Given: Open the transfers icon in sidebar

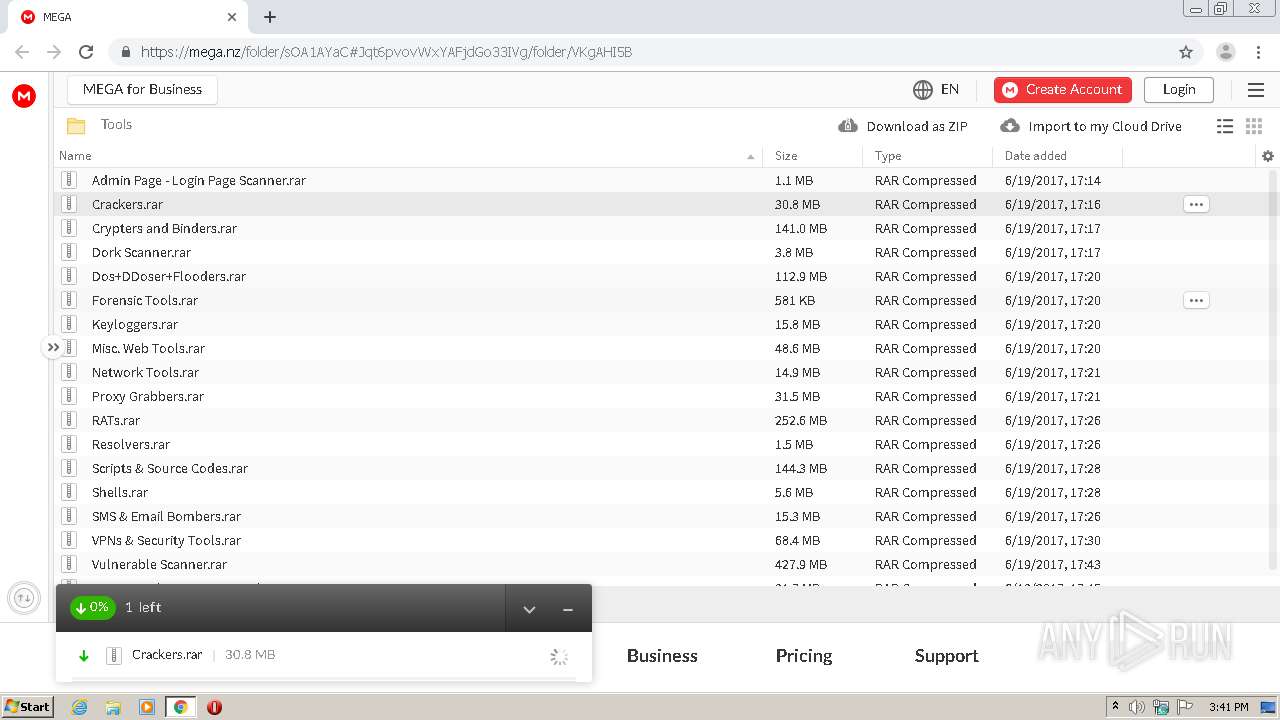Looking at the screenshot, I should [x=24, y=599].
